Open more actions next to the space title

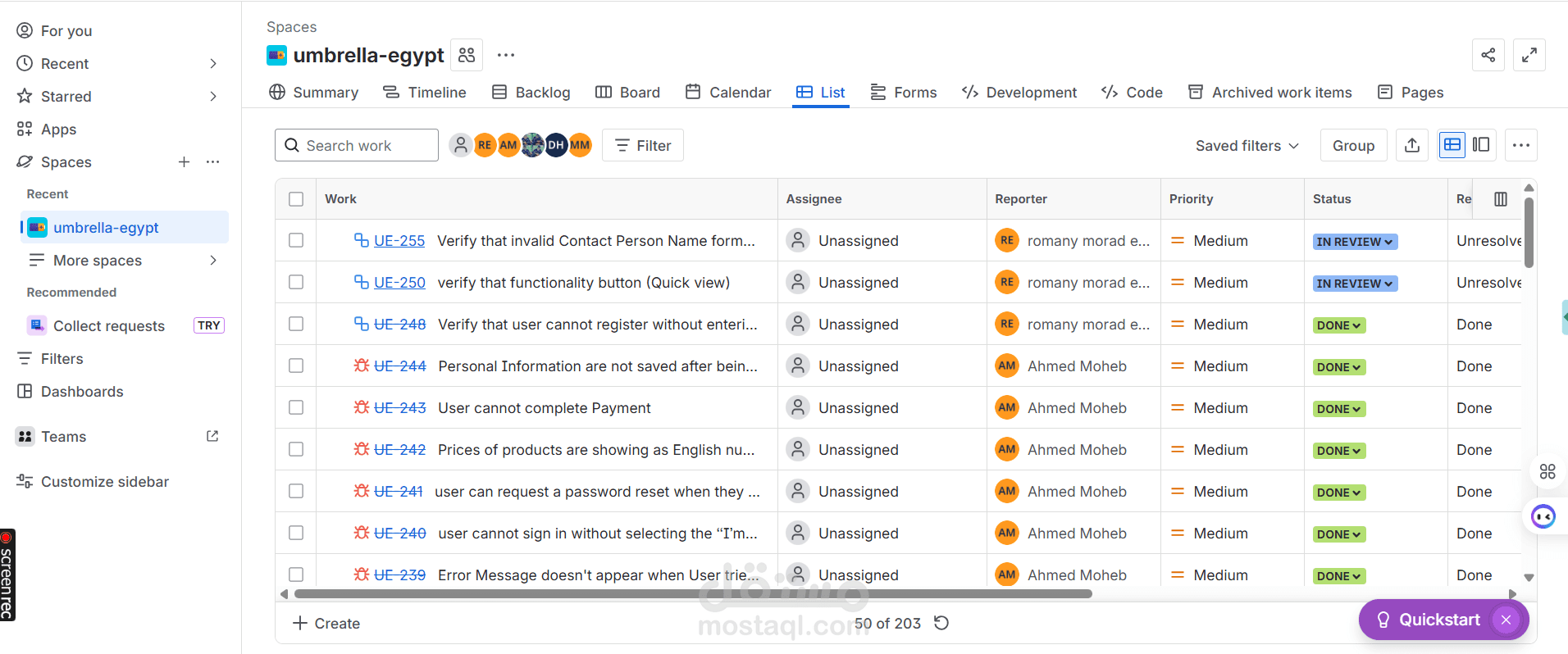(506, 55)
